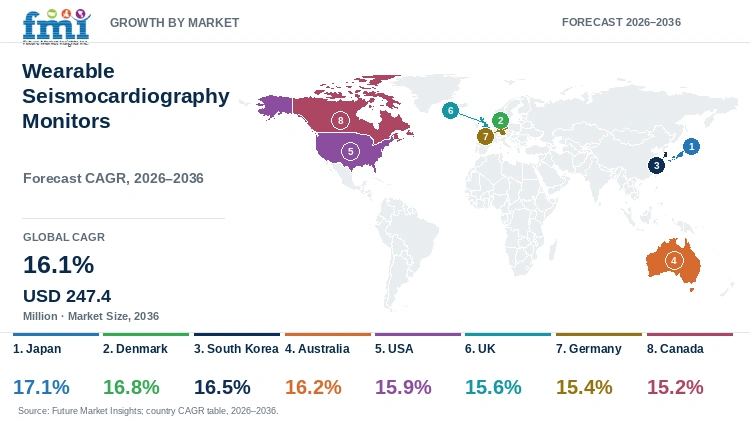
Task: Click the 7. Germany label
Action: pos(588,349)
